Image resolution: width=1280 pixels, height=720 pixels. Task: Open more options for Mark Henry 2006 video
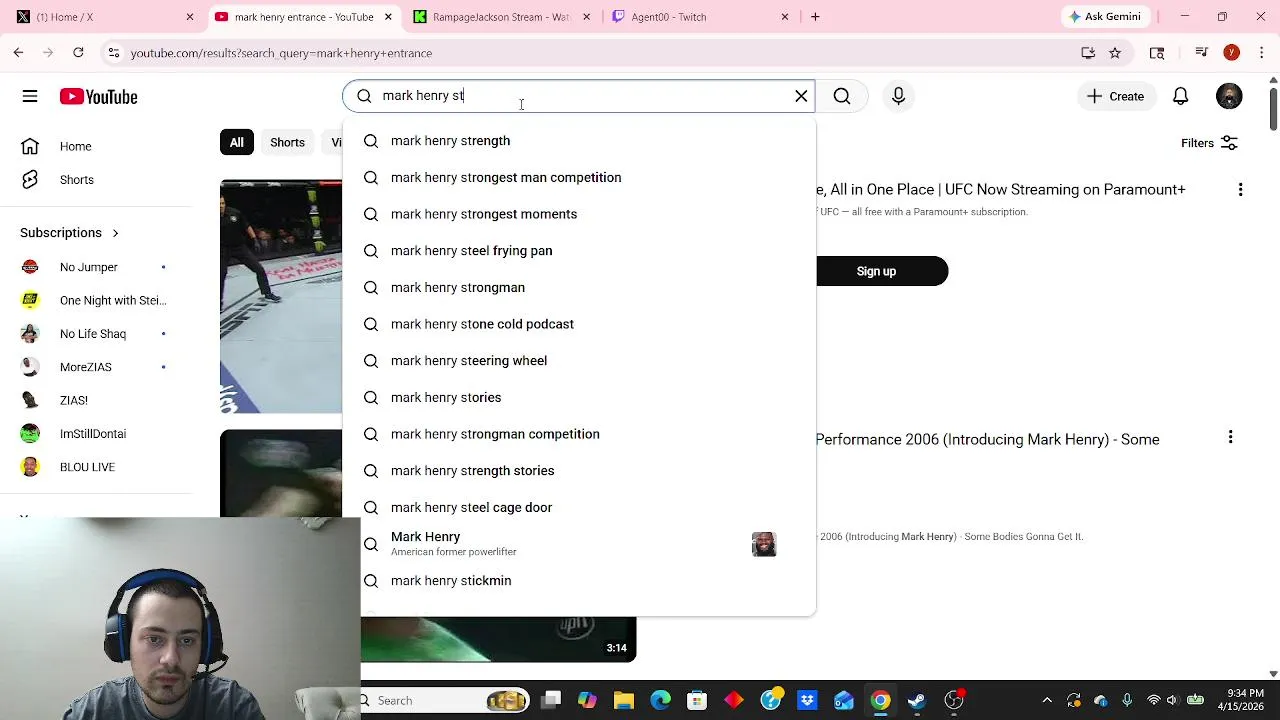(x=1230, y=437)
